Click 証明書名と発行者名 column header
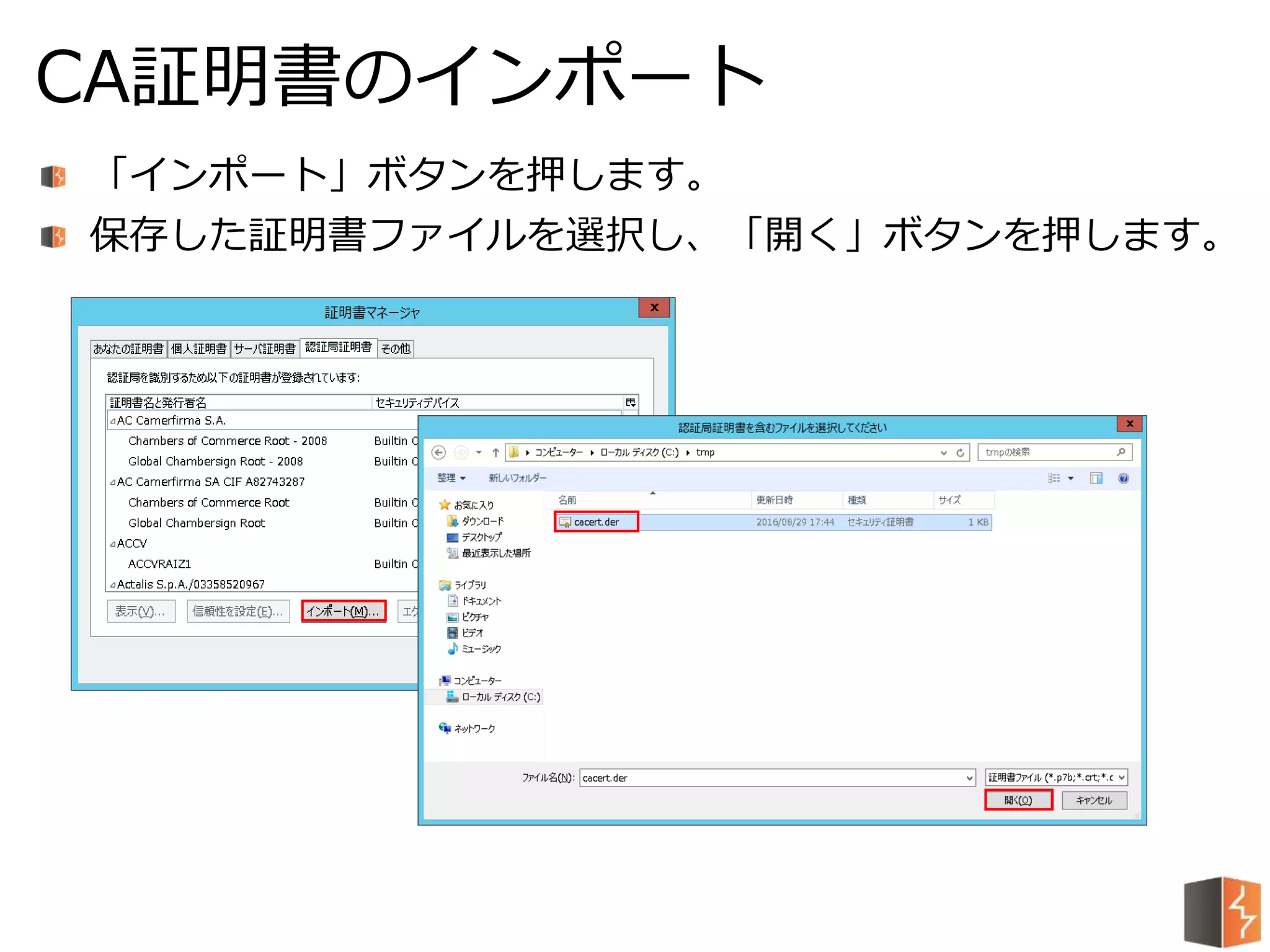The width and height of the screenshot is (1270, 952). tap(239, 402)
